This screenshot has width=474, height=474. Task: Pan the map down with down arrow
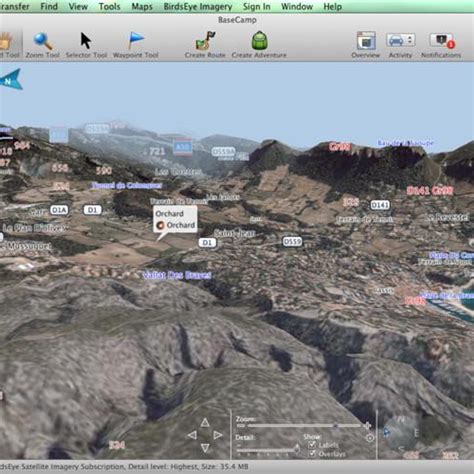(x=205, y=448)
